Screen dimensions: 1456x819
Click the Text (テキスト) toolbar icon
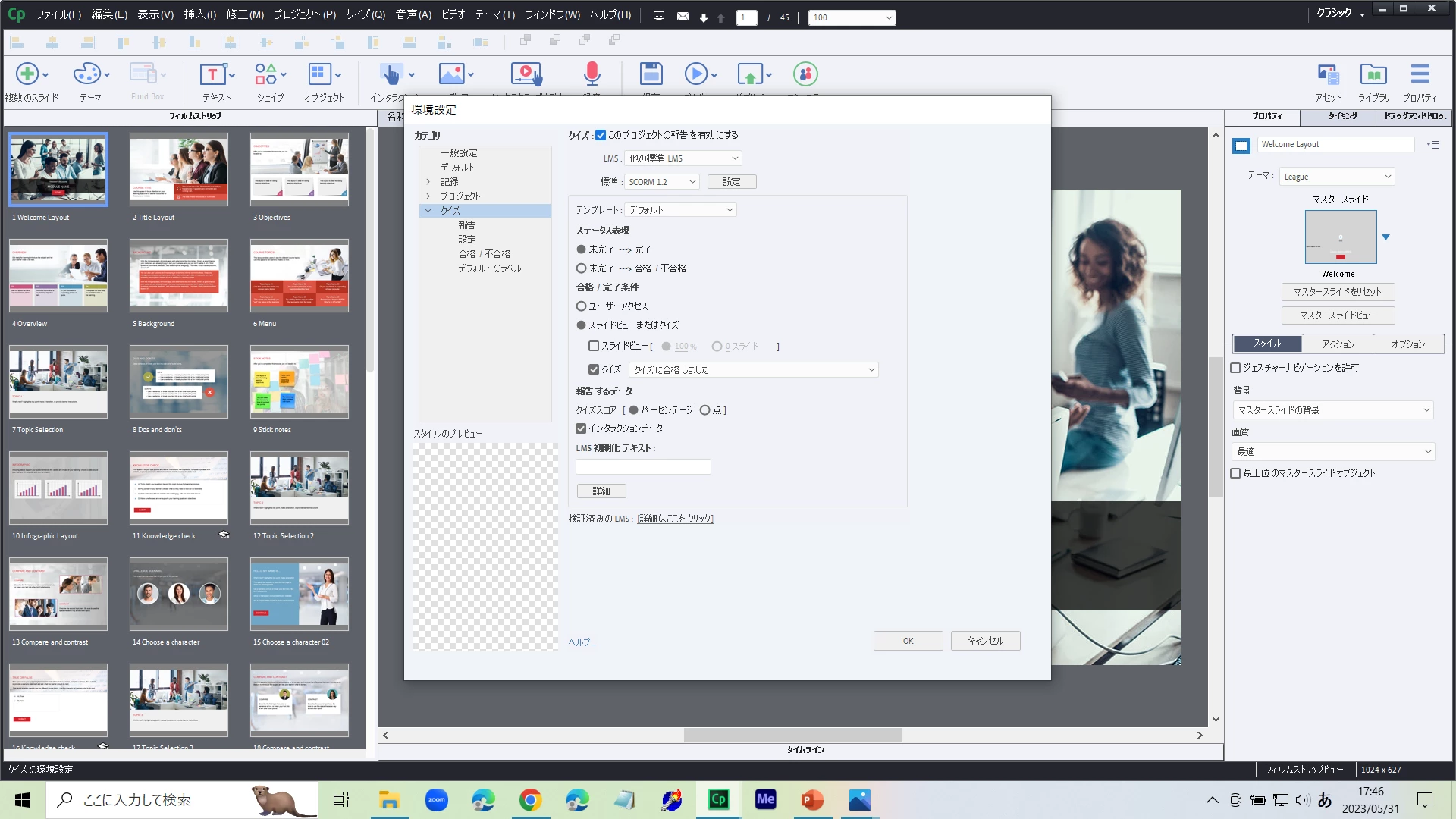point(212,74)
